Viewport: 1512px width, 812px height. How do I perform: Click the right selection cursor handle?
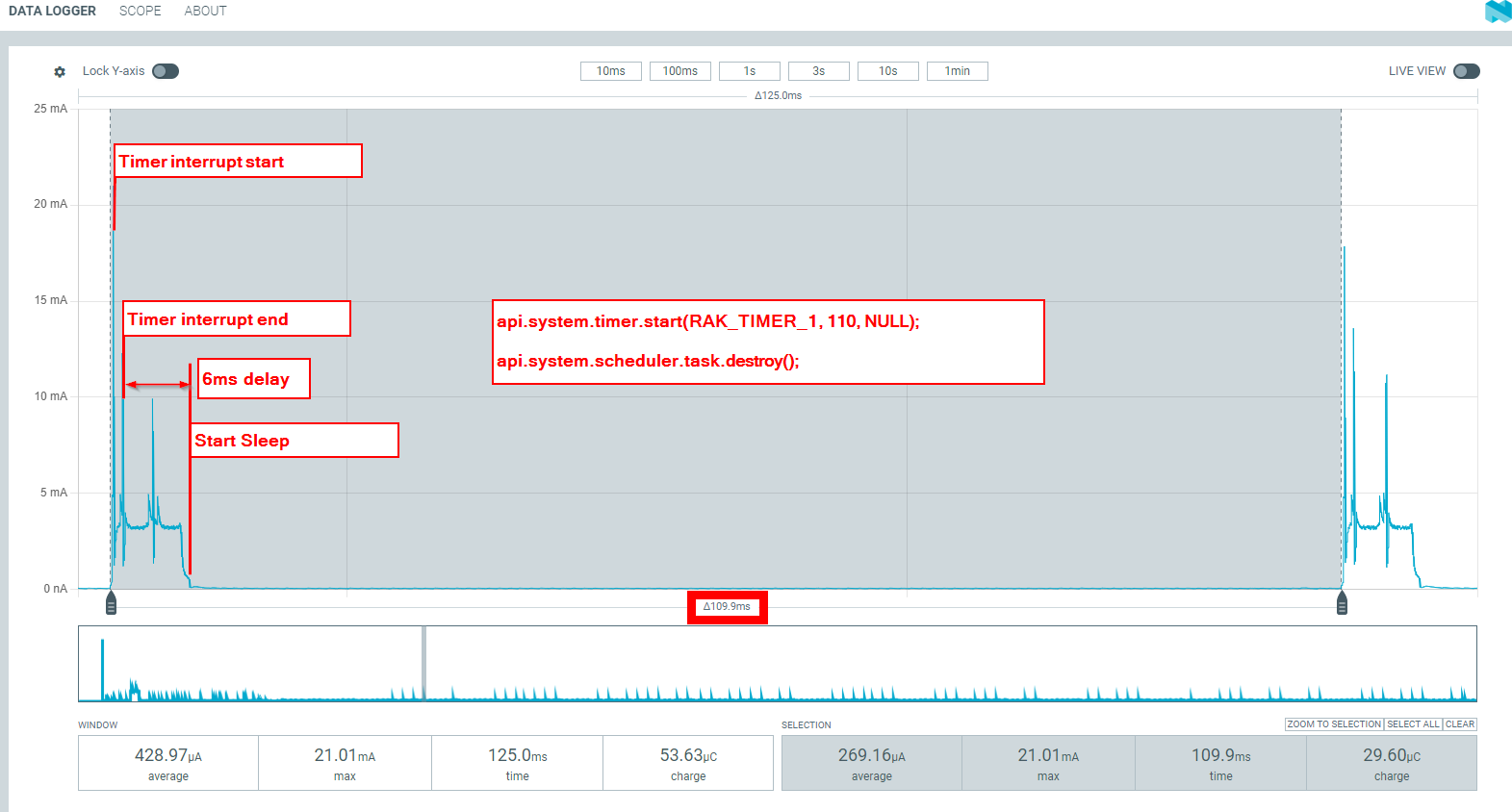(x=1342, y=603)
